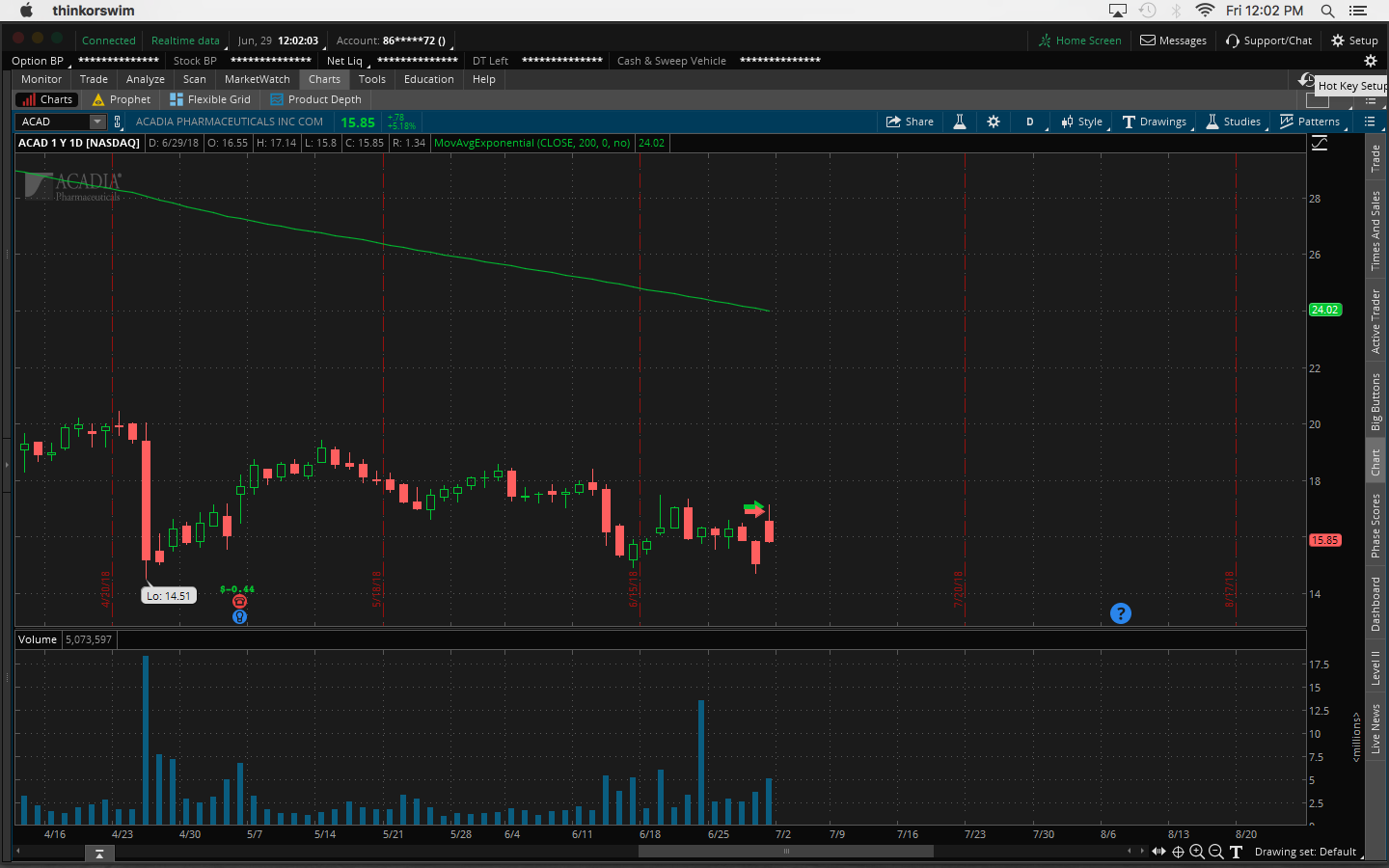Go to the Home Screen

click(x=1079, y=41)
